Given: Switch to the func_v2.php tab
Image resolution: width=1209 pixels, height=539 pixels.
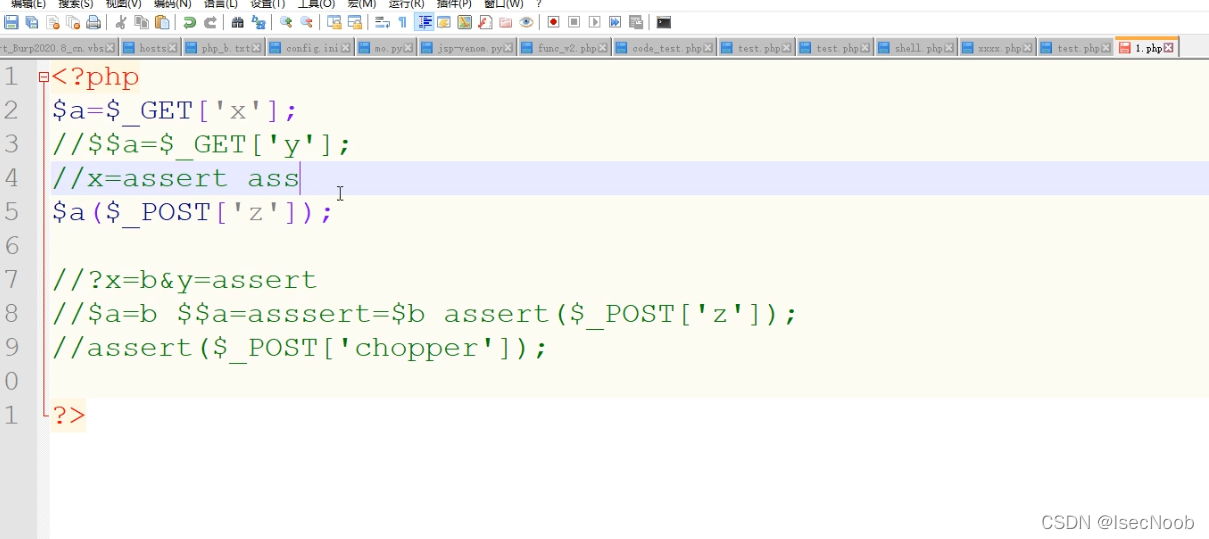Looking at the screenshot, I should click(x=565, y=48).
